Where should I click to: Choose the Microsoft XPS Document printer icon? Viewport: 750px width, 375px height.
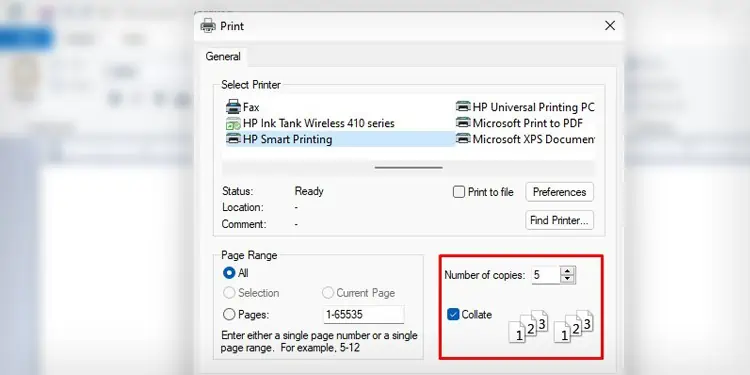463,139
